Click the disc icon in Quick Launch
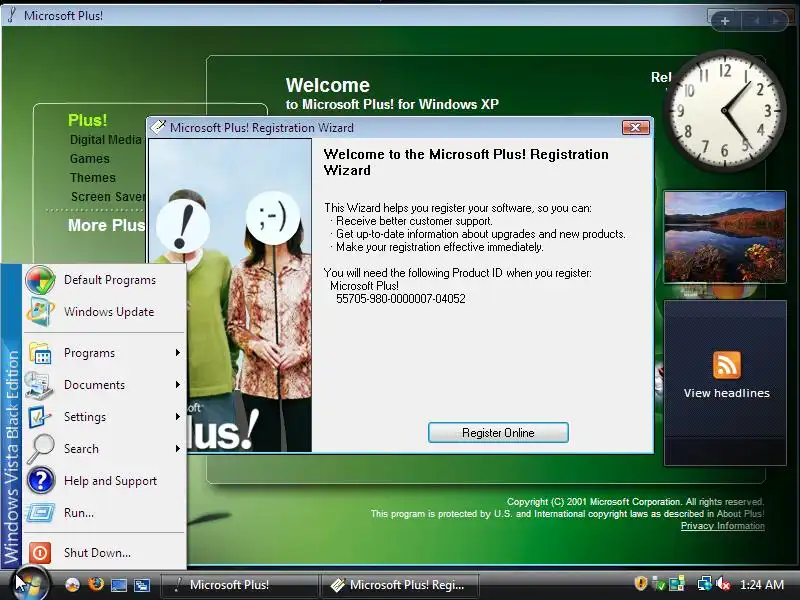800x600 pixels. [72, 585]
